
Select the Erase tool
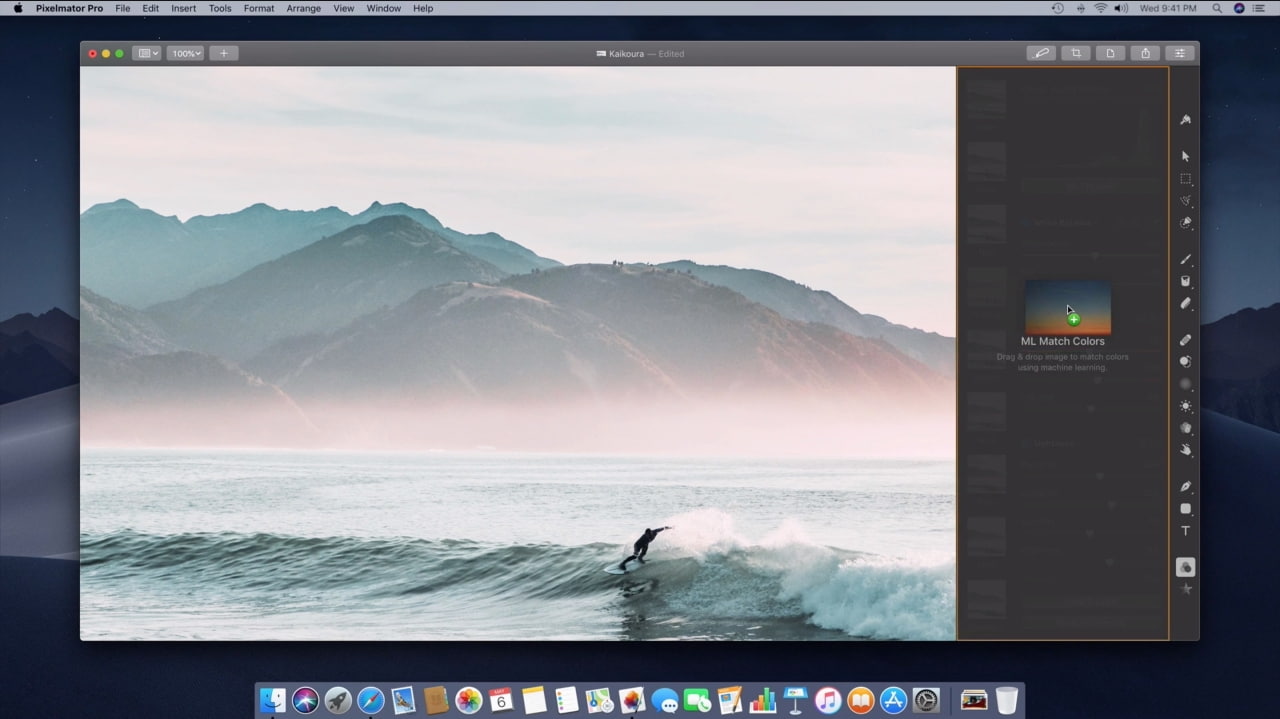[x=1186, y=304]
